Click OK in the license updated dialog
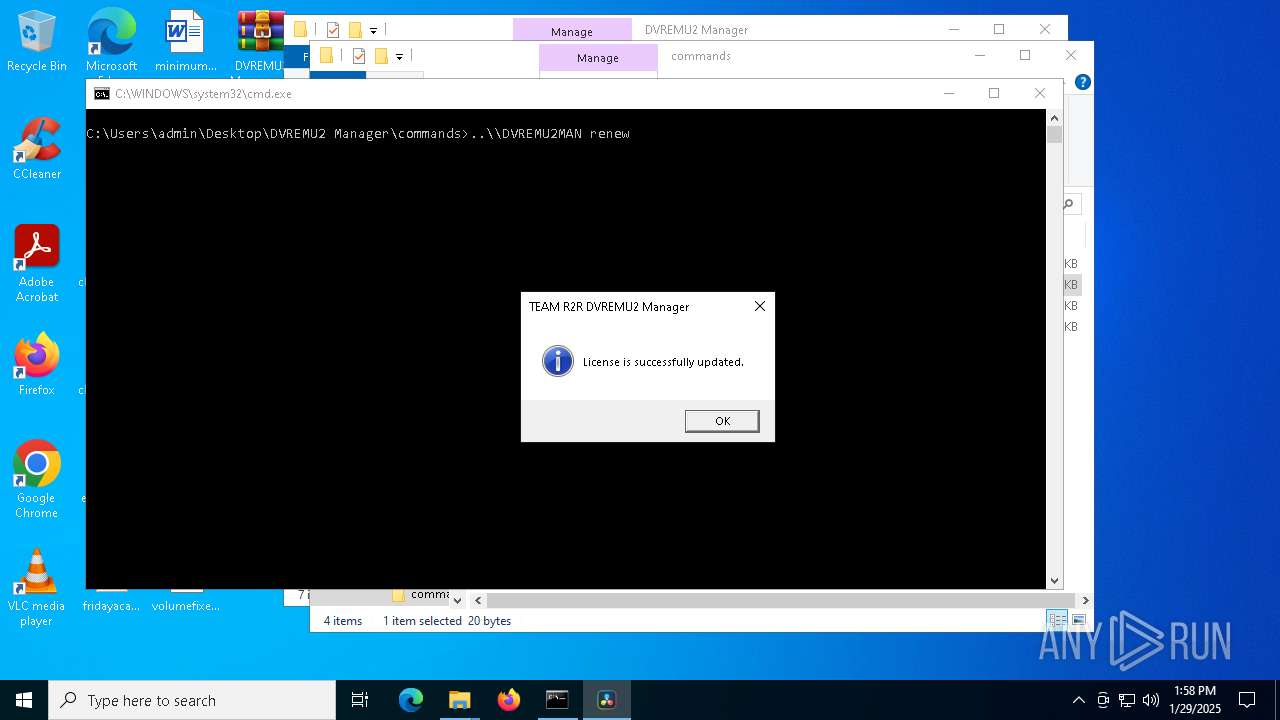This screenshot has width=1280, height=720. point(722,421)
